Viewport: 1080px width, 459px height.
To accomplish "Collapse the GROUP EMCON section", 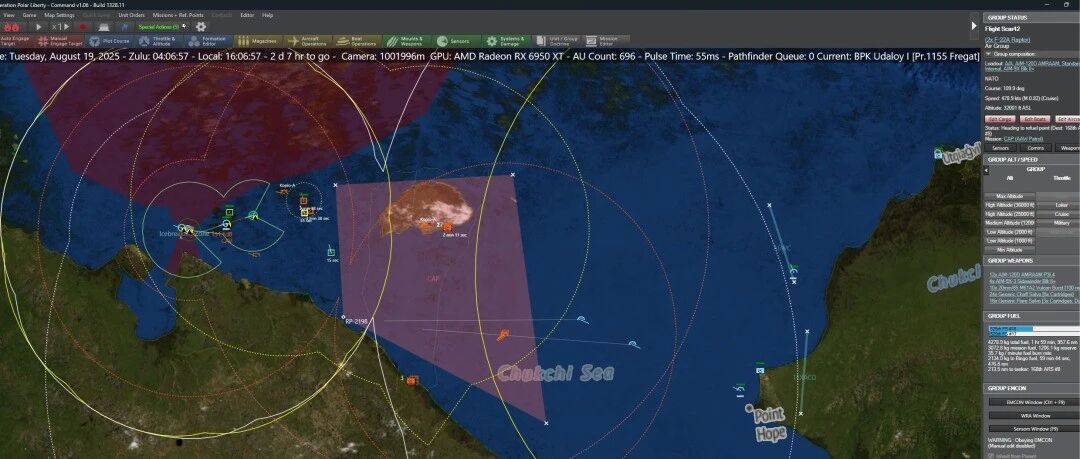I will [x=1031, y=389].
